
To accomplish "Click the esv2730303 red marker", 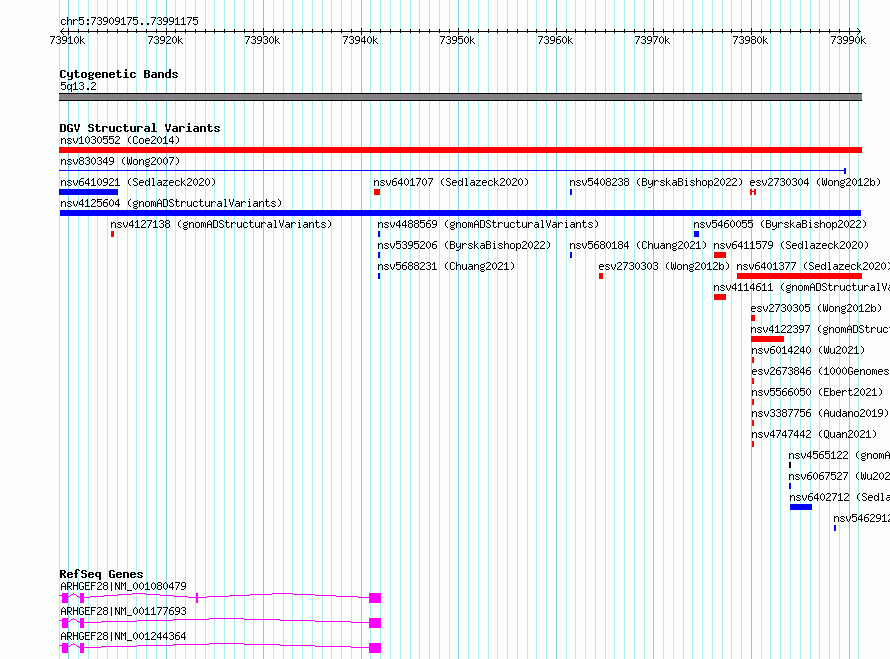I will click(601, 276).
